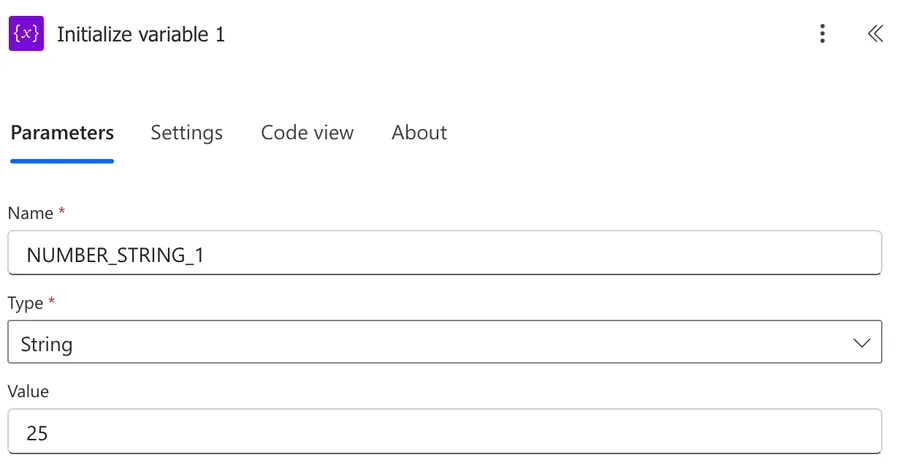Click the "Initialize variable 1" title text
This screenshot has height=473, width=900.
pyautogui.click(x=141, y=34)
